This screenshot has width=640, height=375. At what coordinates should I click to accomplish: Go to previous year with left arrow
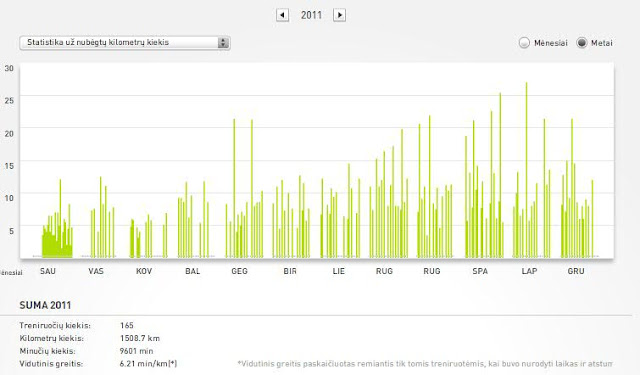point(282,16)
